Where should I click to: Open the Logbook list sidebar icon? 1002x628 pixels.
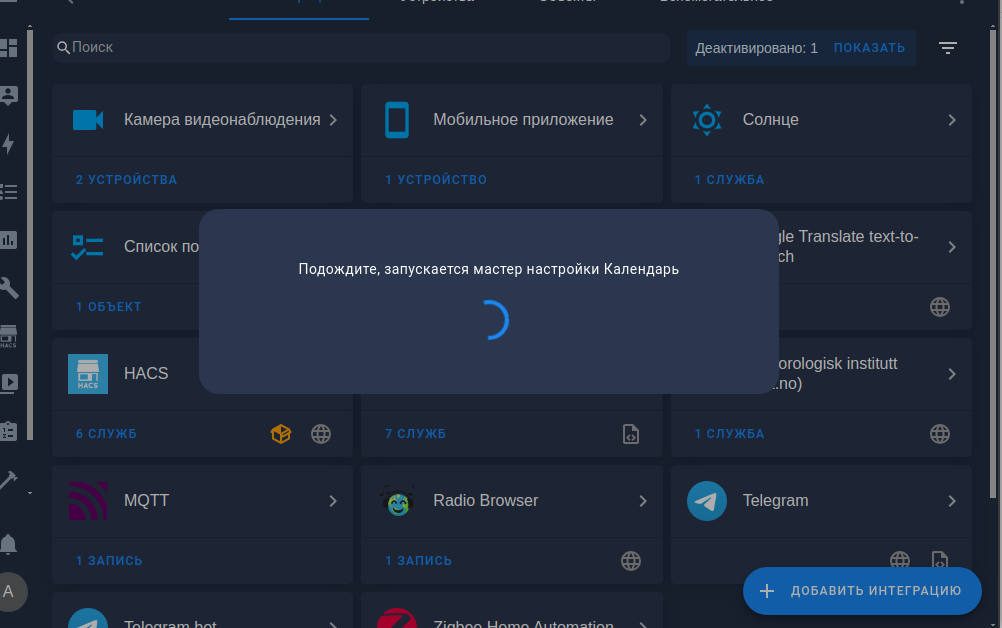coord(8,192)
